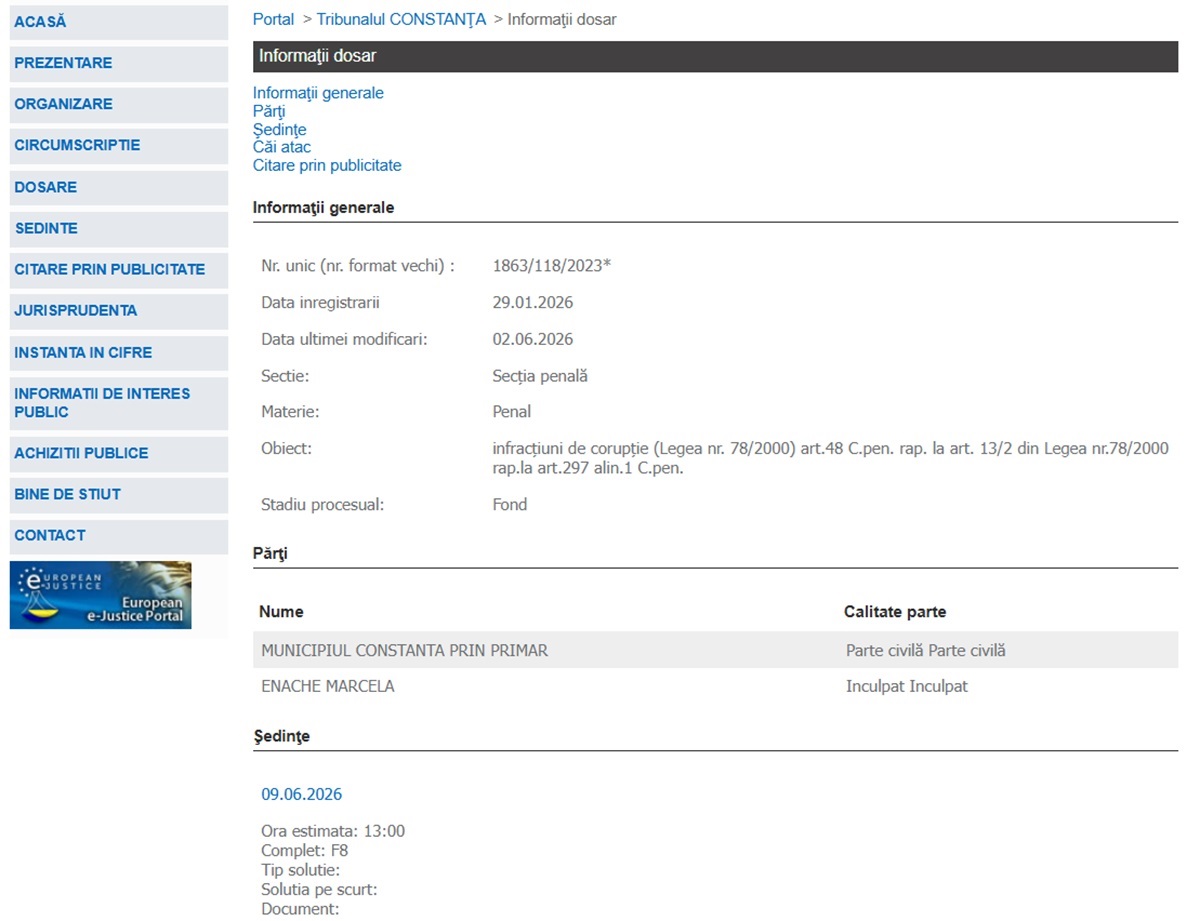This screenshot has width=1200, height=921.
Task: Select the case number 1863/118/2023*
Action: 552,266
